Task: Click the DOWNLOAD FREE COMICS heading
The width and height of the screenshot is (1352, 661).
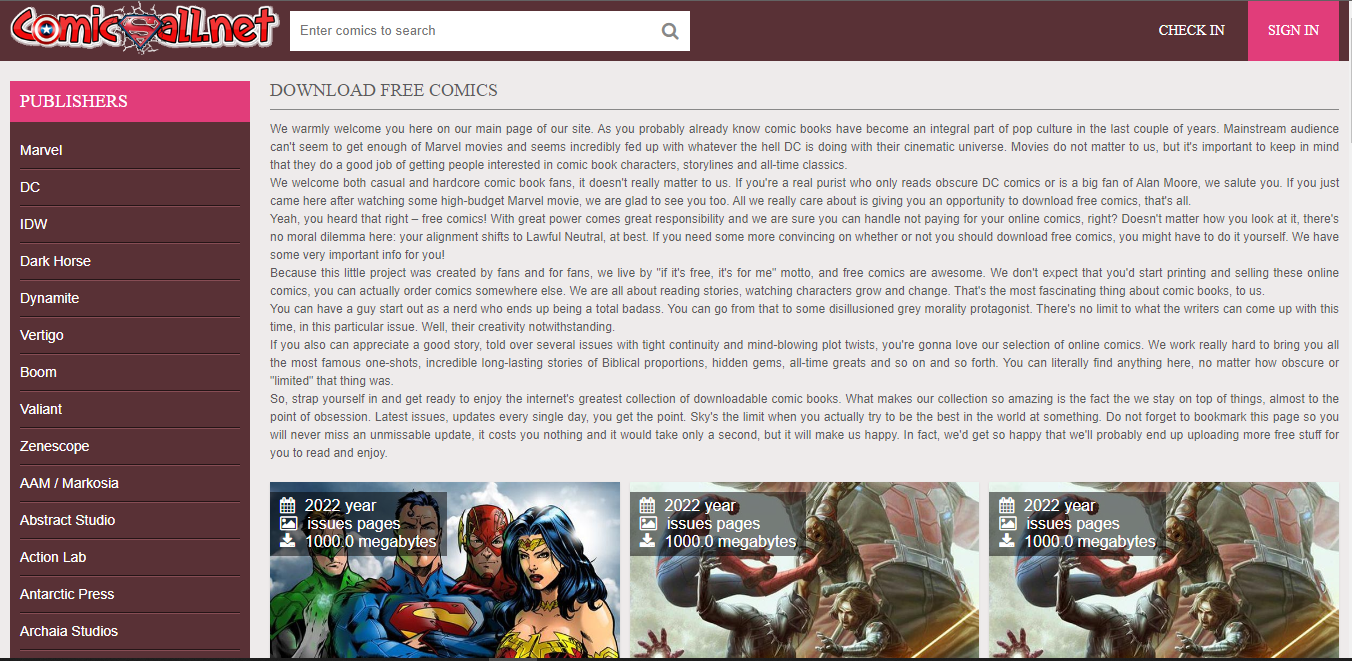Action: coord(384,90)
